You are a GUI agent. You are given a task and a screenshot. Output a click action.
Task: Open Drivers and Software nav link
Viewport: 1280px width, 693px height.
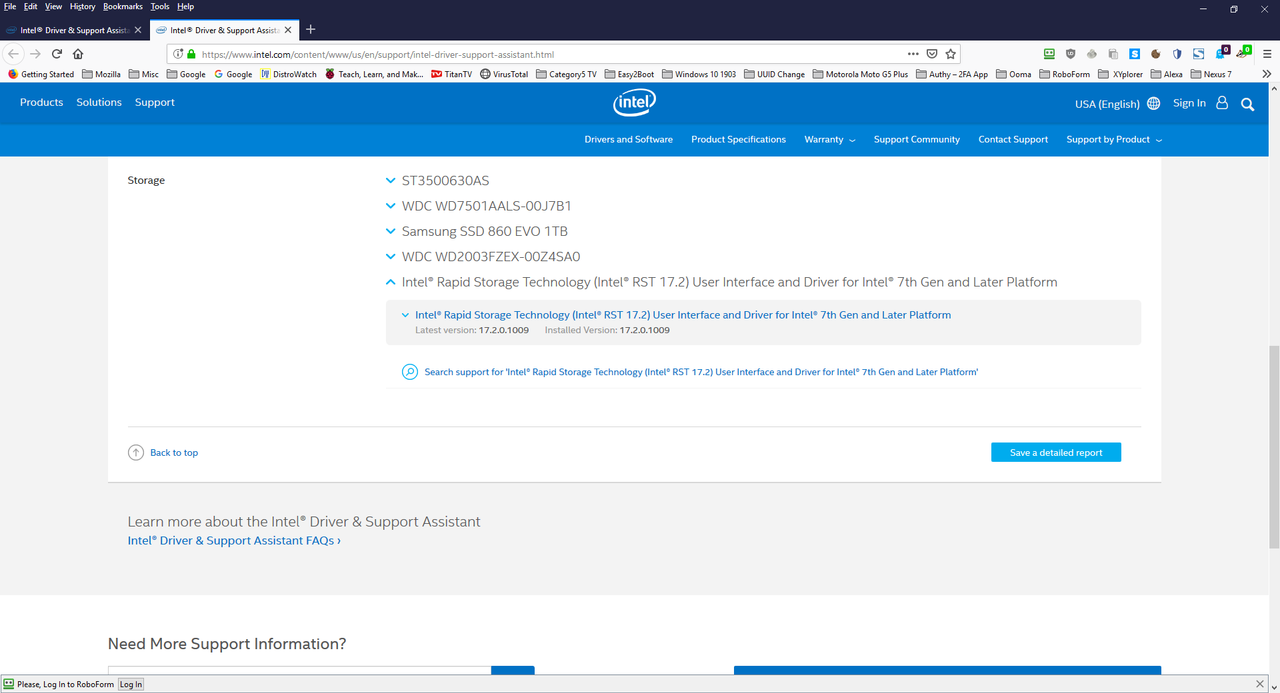(x=628, y=139)
